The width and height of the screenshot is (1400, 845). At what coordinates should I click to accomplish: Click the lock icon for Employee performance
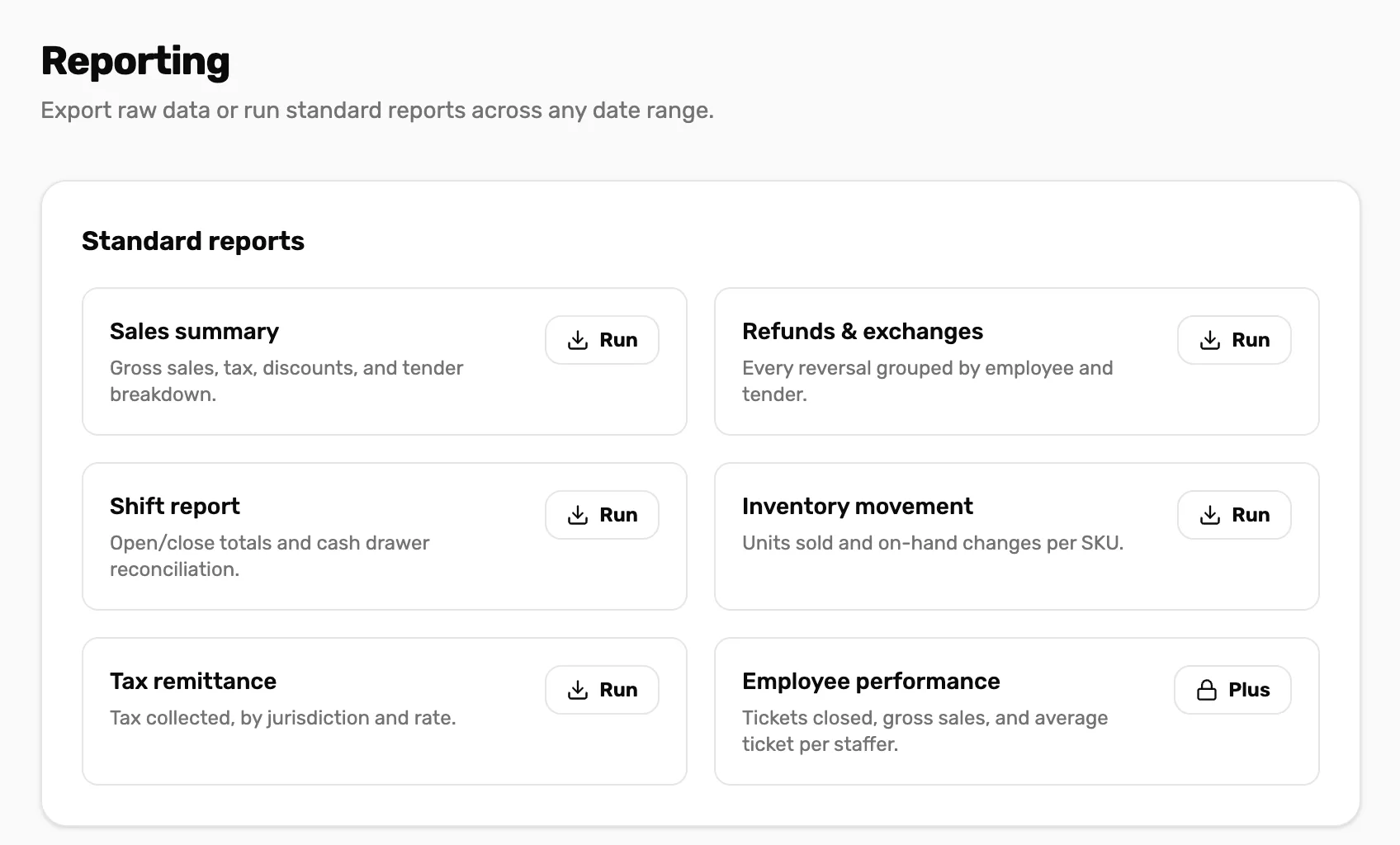(x=1207, y=690)
